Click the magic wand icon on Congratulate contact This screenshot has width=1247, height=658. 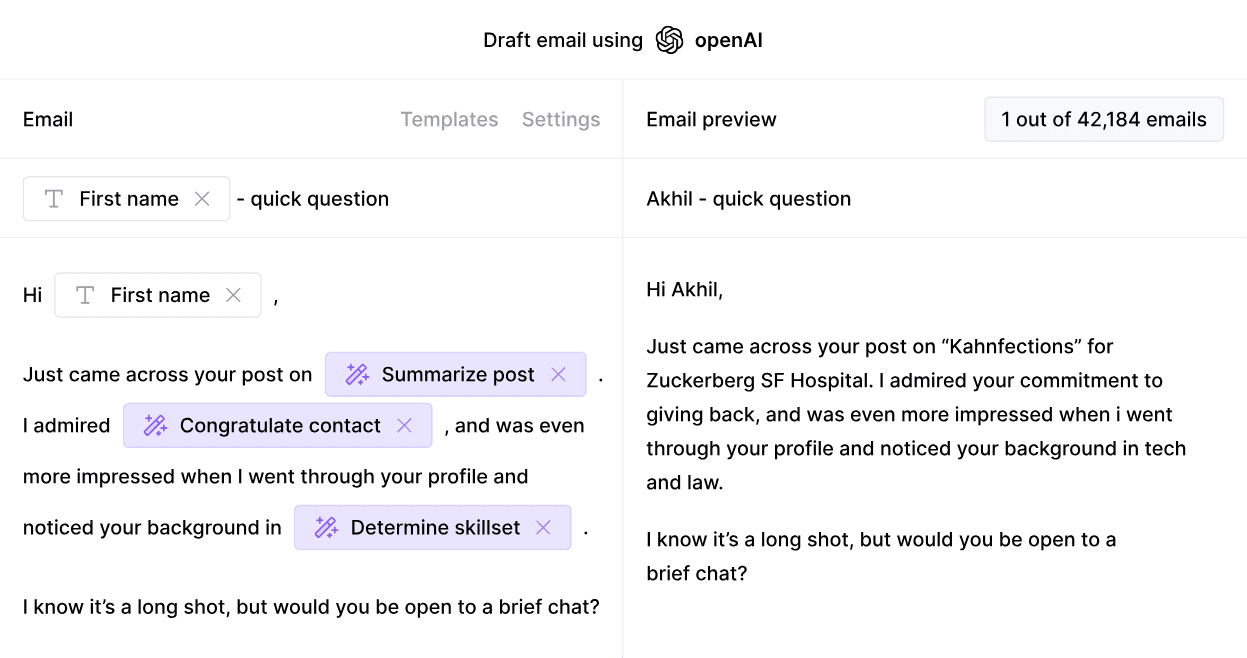point(155,426)
